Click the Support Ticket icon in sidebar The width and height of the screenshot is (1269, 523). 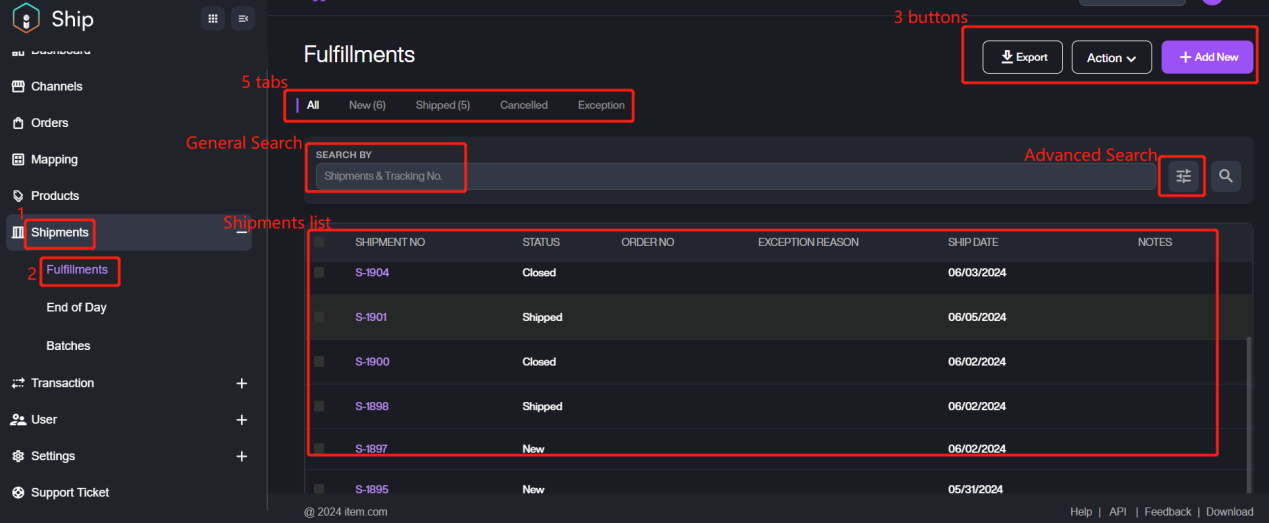(18, 493)
